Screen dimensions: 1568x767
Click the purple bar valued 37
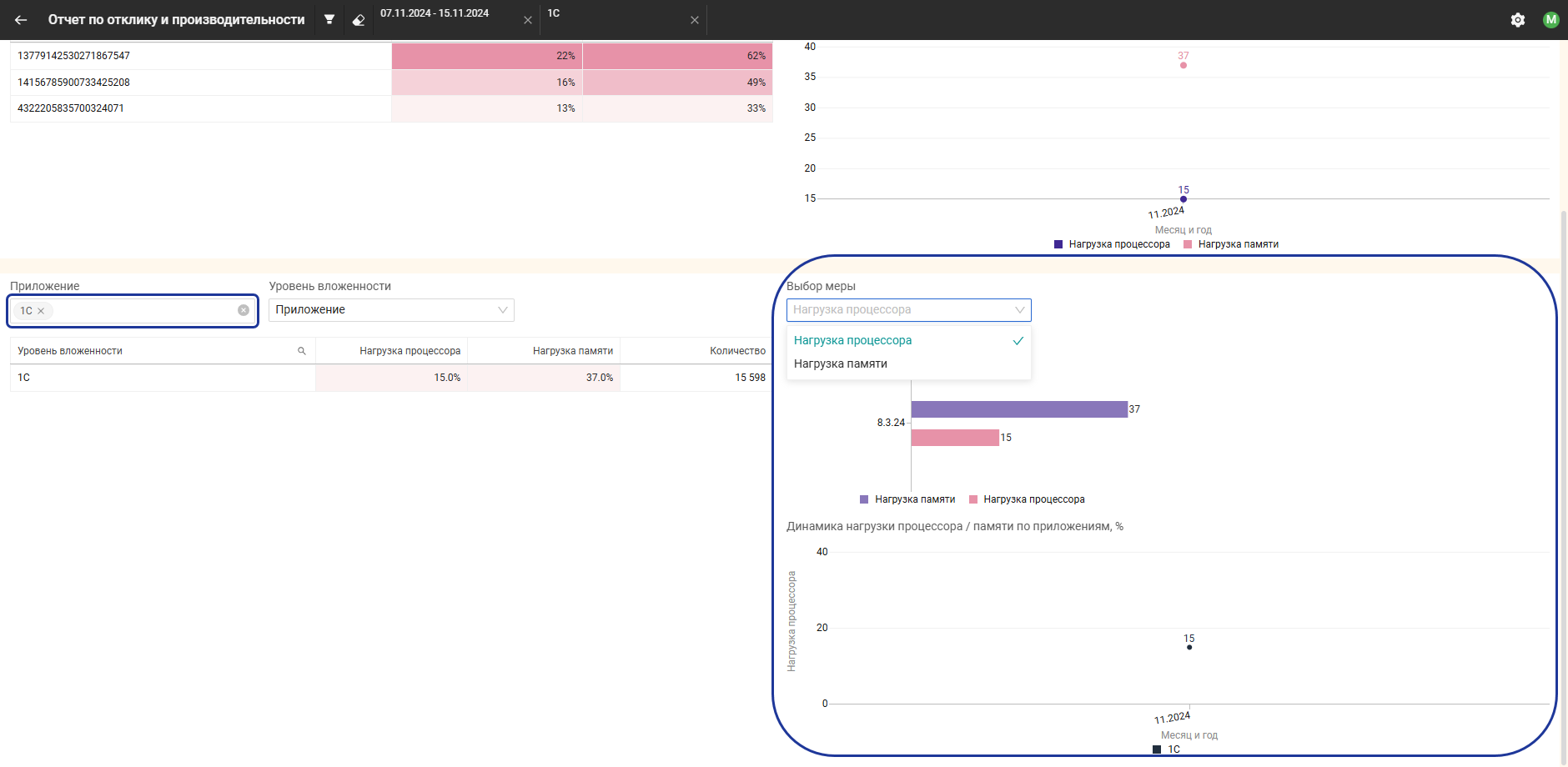pyautogui.click(x=1019, y=409)
